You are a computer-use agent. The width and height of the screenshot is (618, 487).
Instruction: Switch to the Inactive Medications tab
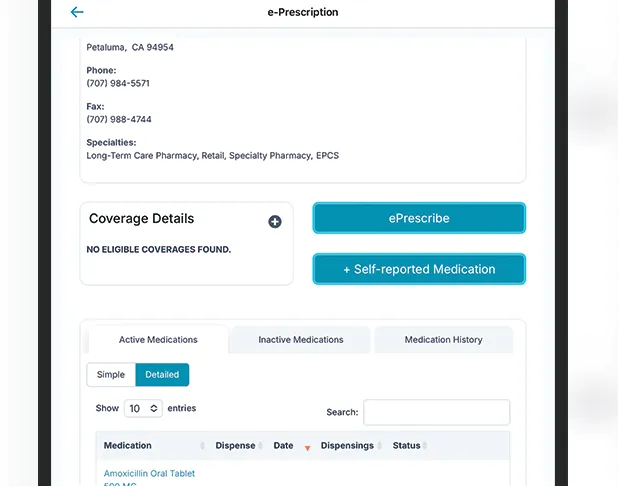300,340
